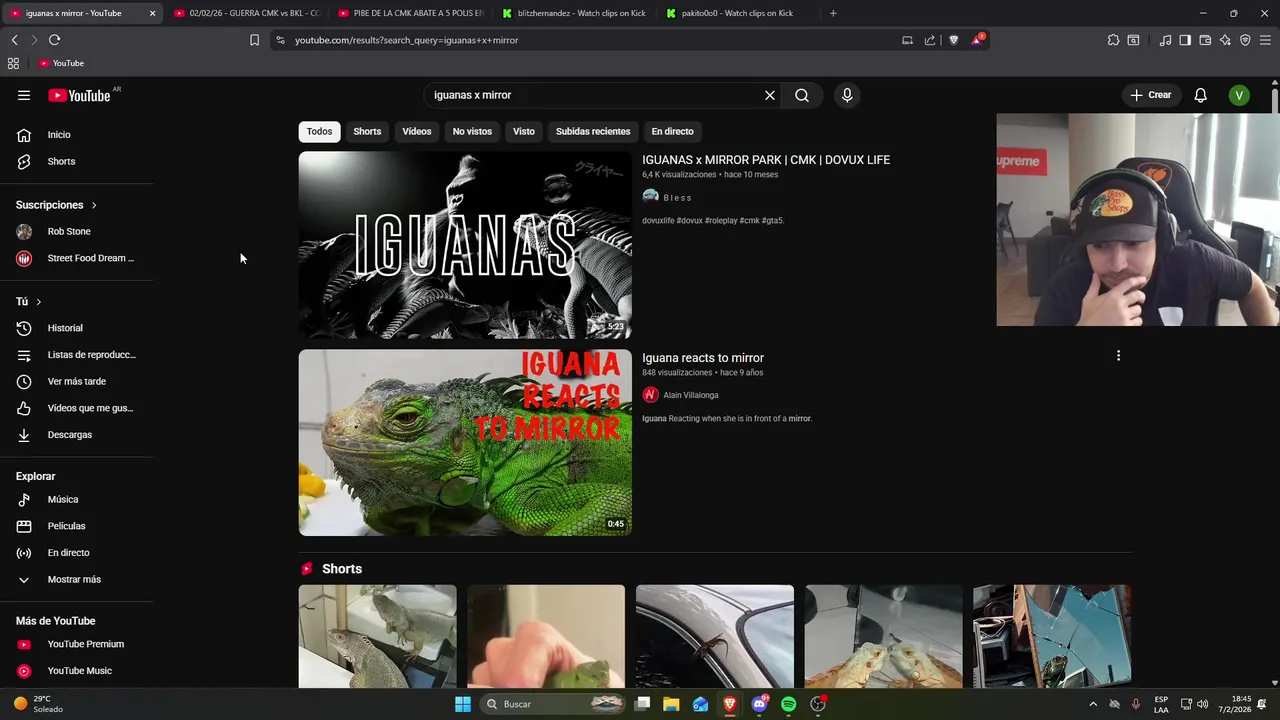Open options menu for Iguana reacts to mirror
The height and width of the screenshot is (720, 1280).
[x=1118, y=355]
